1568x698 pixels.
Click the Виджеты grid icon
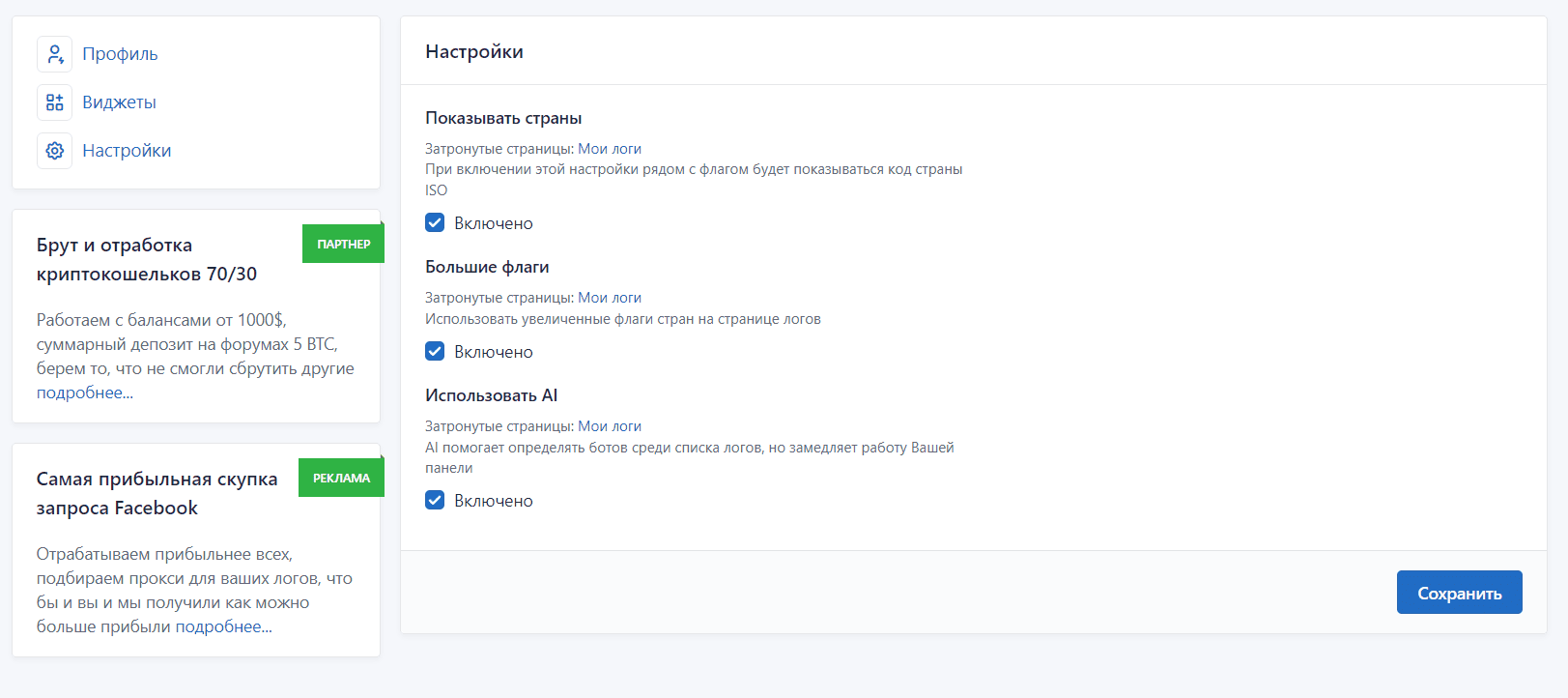click(55, 102)
